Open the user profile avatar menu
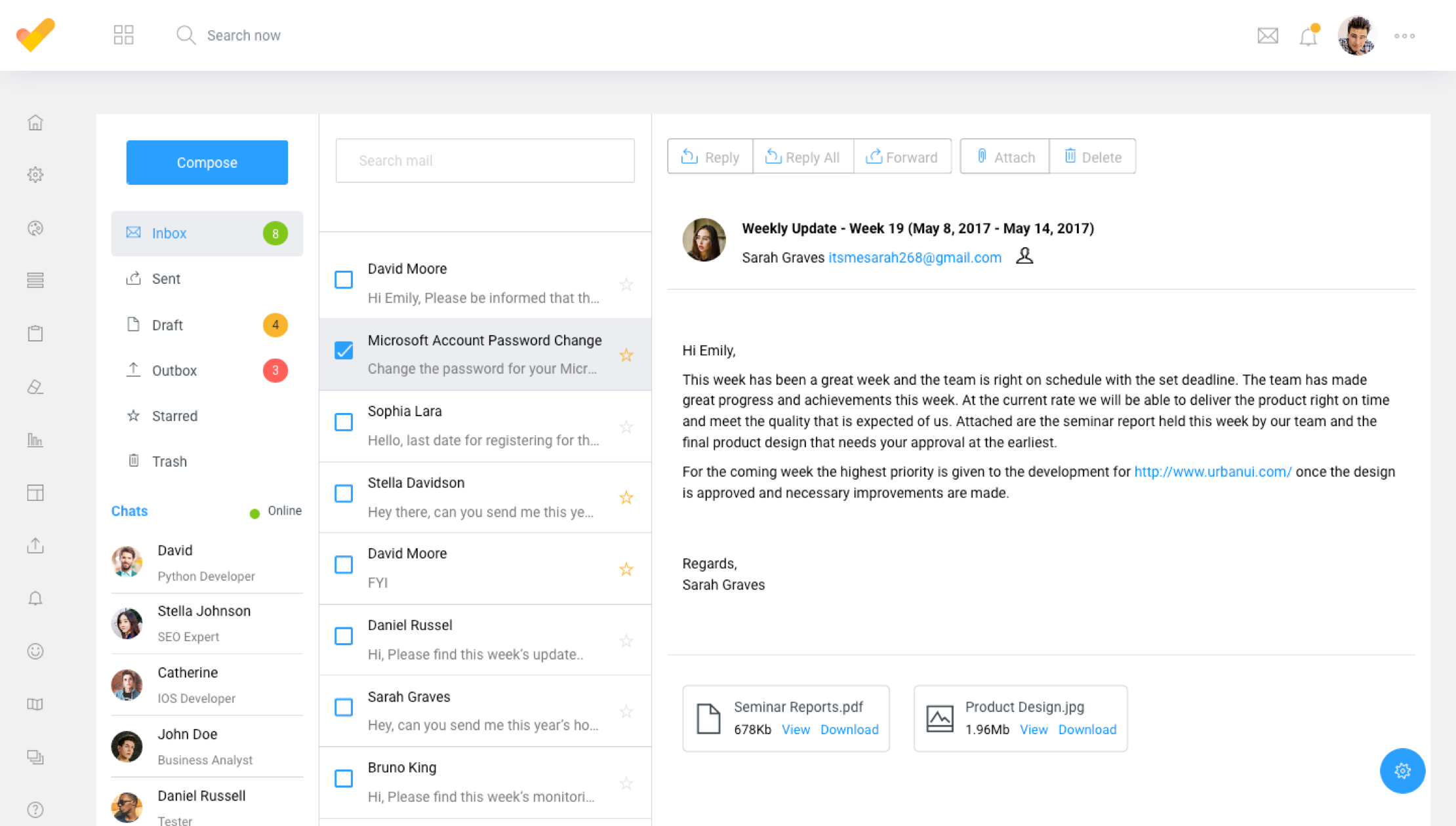 1356,36
